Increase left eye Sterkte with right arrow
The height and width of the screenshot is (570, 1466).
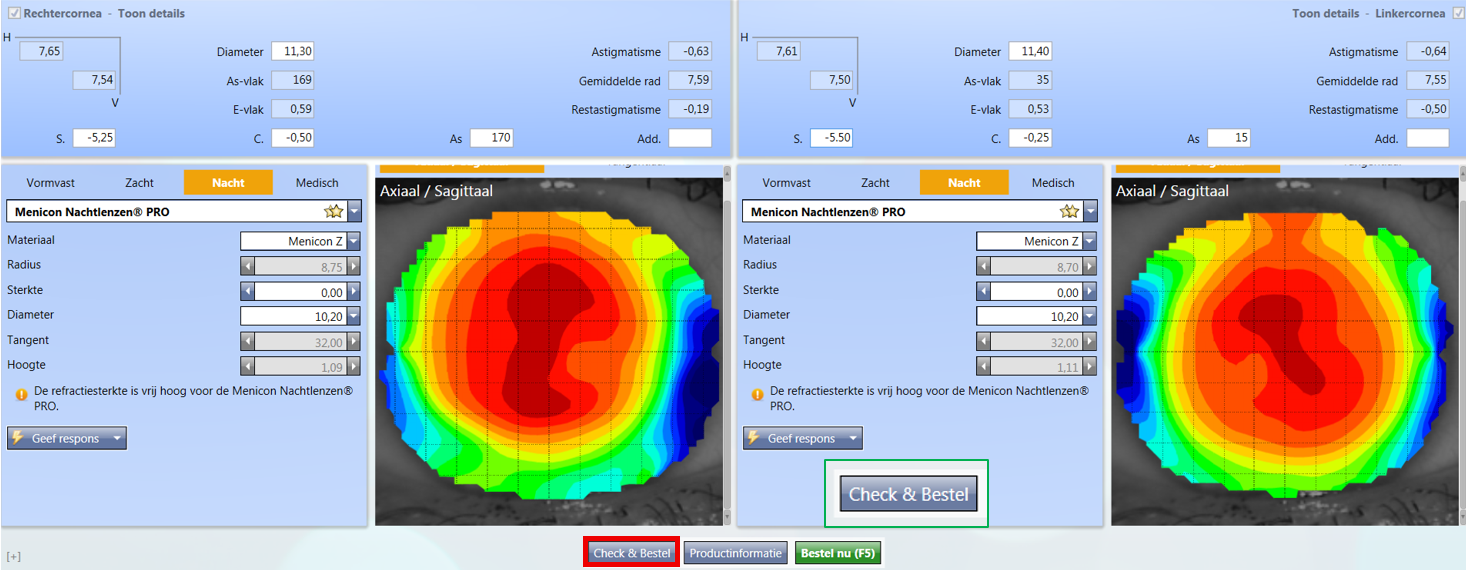pos(1089,292)
